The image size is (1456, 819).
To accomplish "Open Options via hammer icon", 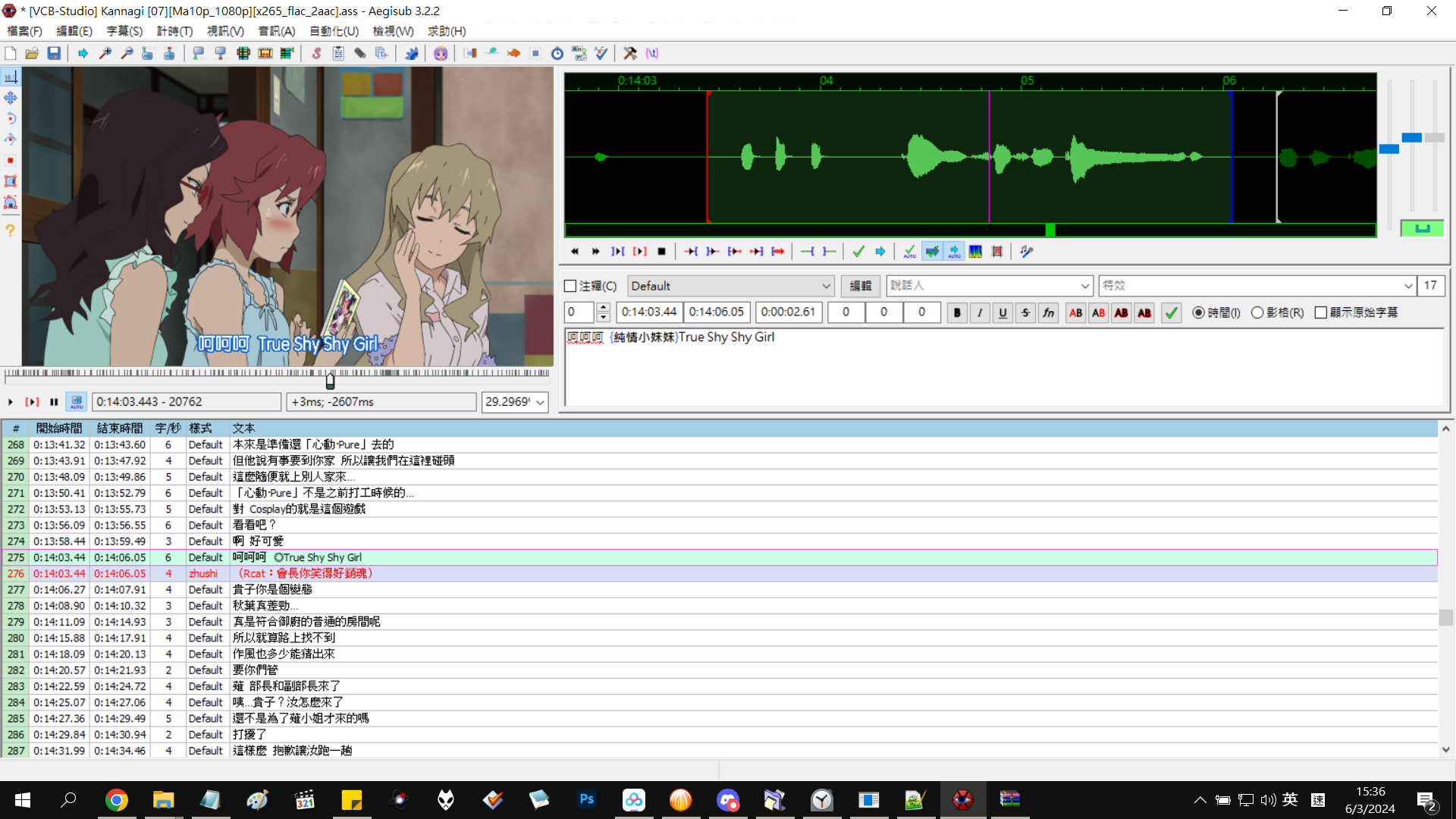I will tap(630, 53).
